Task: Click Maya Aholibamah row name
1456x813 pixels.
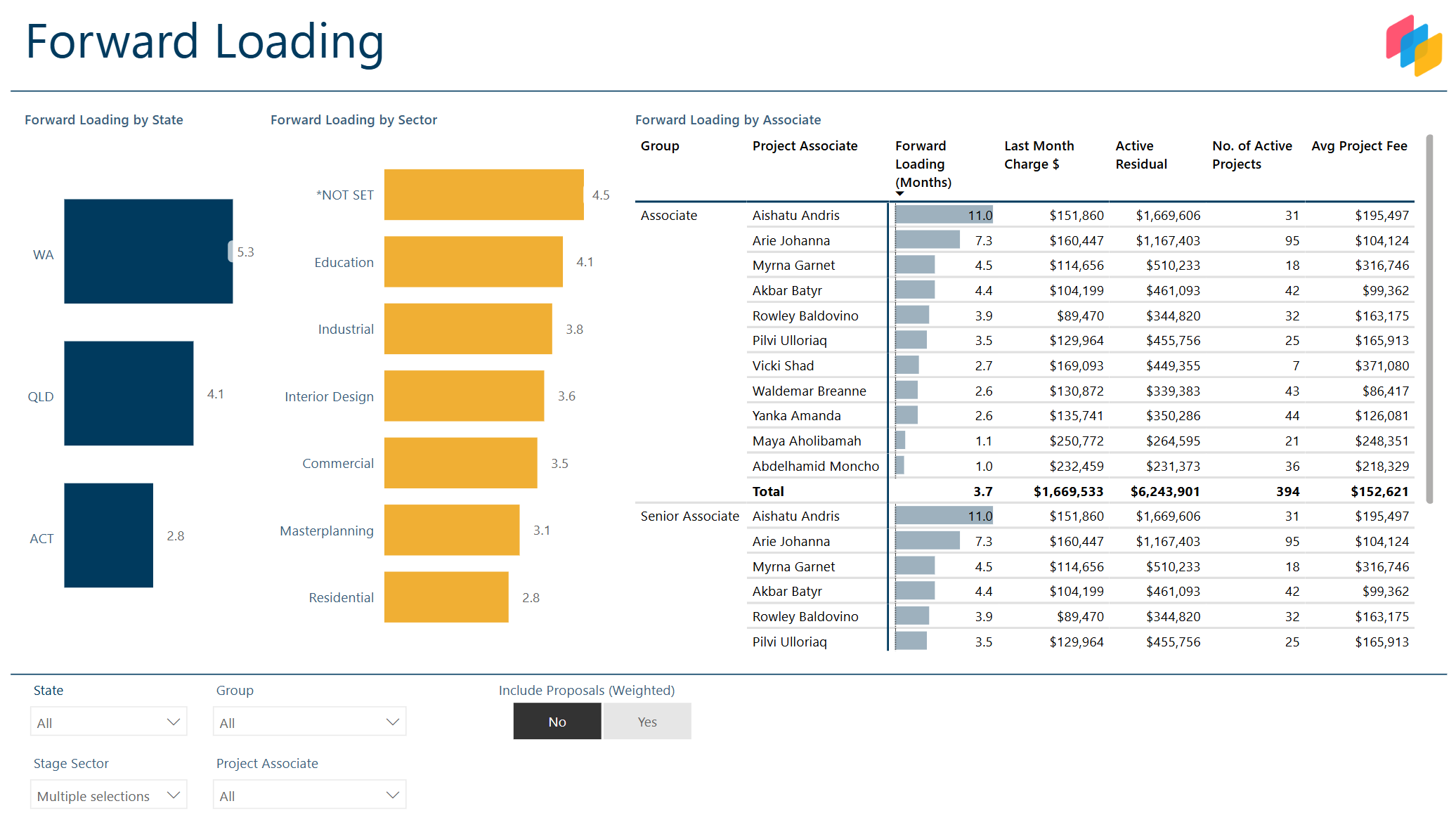Action: [x=806, y=441]
